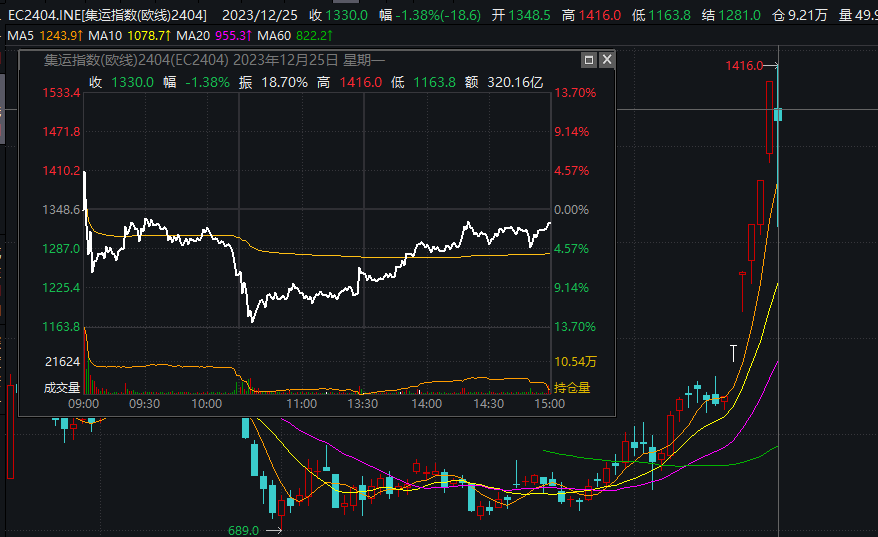
Task: Click the 13:30 time axis label
Action: coord(362,404)
